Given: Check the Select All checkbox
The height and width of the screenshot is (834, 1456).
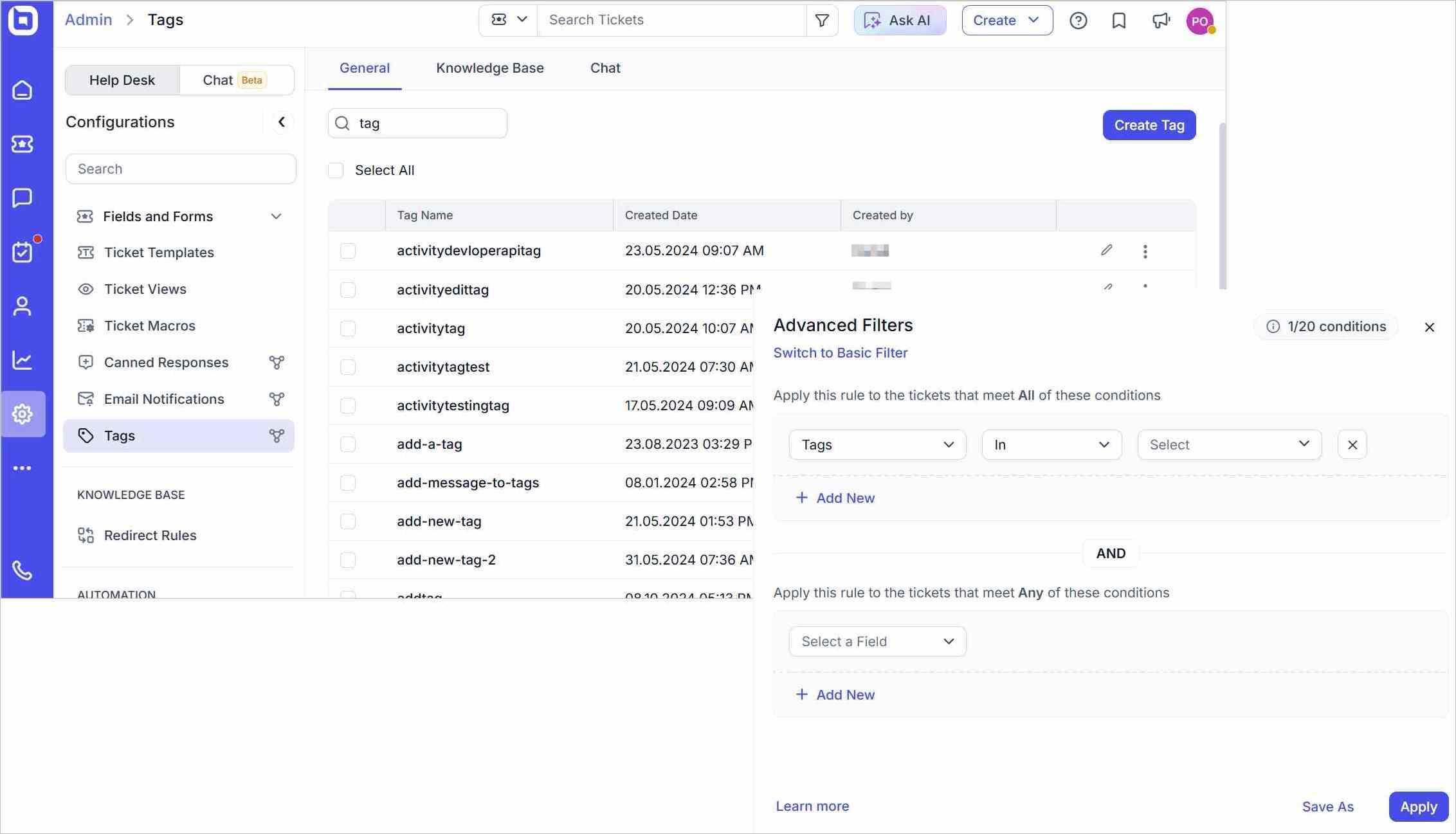Looking at the screenshot, I should (336, 170).
